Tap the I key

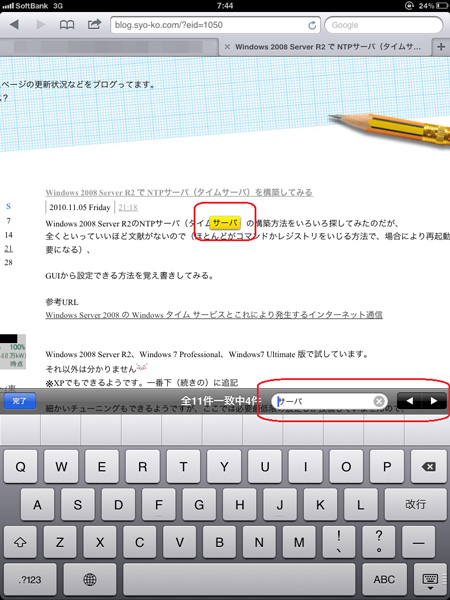(x=305, y=467)
